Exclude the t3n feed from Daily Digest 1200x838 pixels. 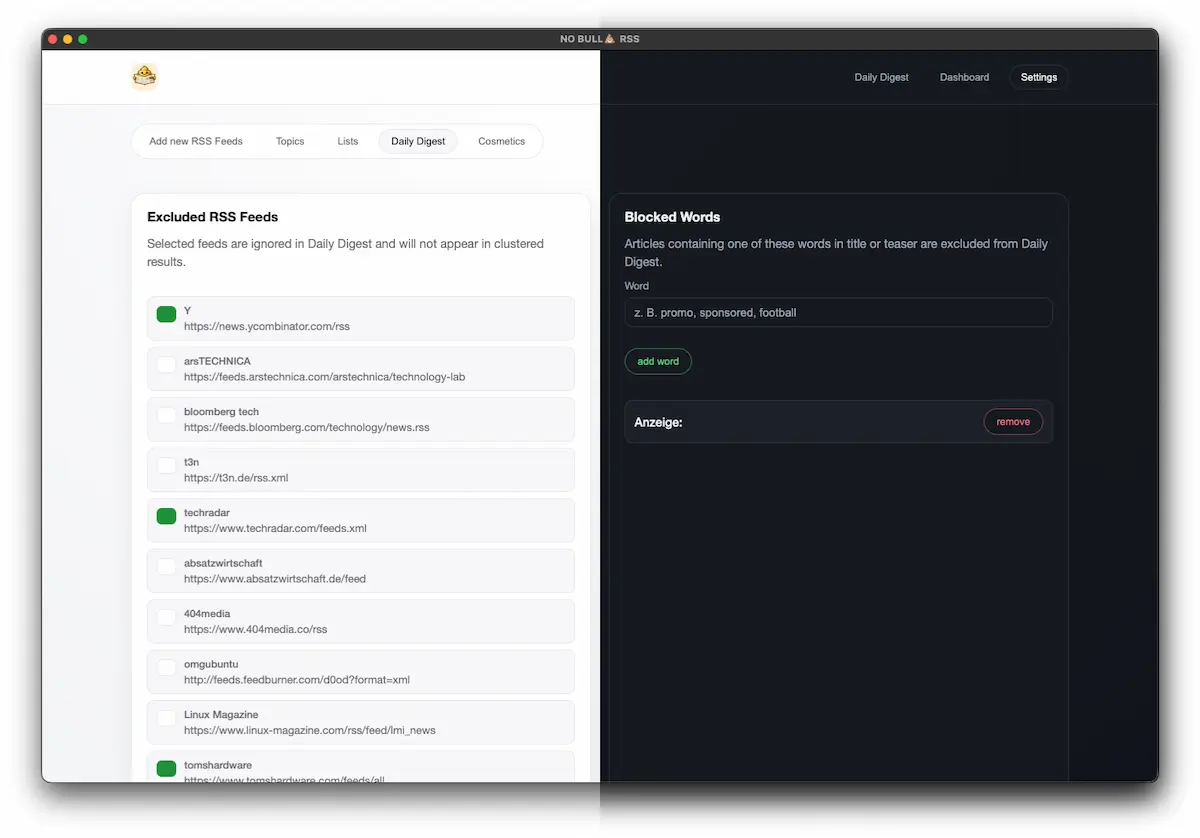coord(166,467)
